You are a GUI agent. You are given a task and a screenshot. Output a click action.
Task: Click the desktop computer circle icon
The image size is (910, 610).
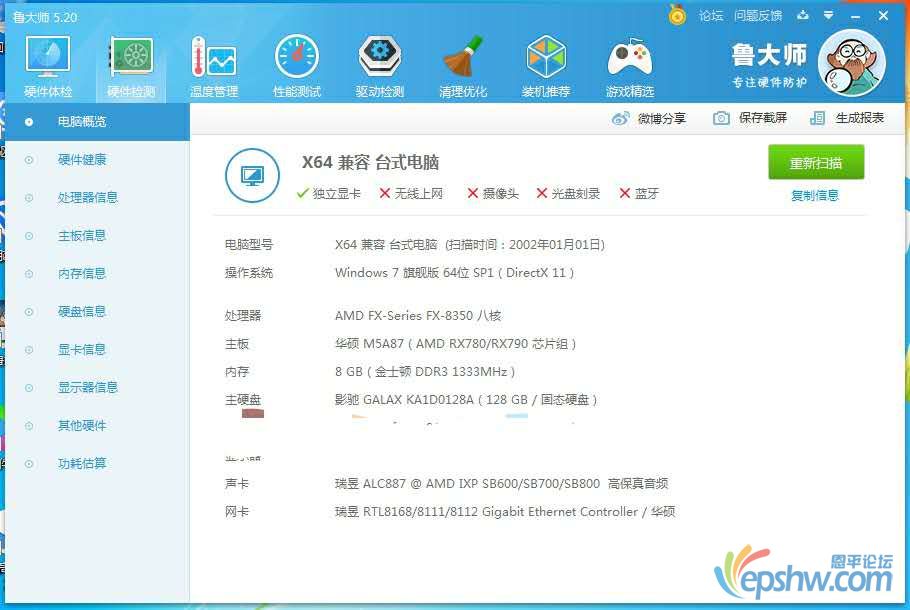[x=252, y=175]
